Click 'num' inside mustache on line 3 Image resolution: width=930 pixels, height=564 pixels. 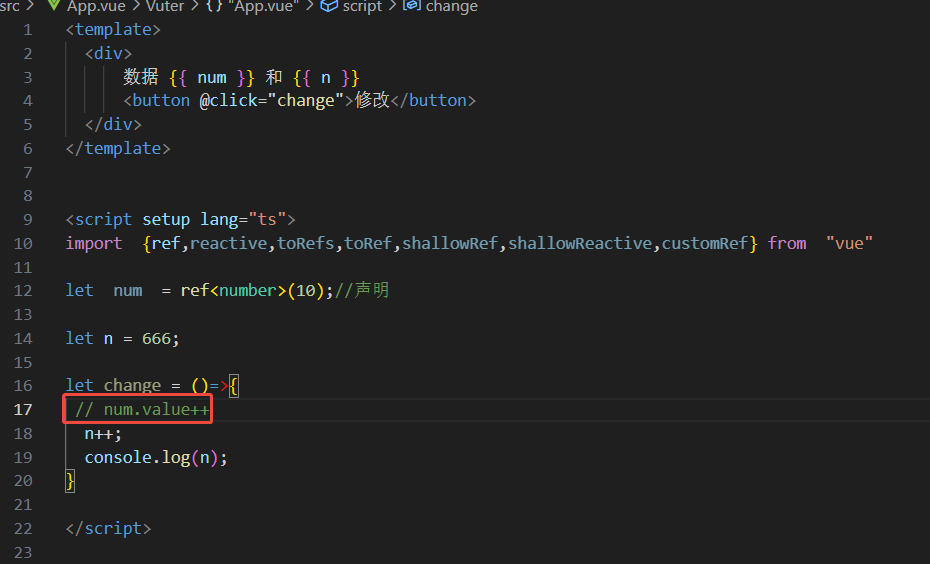[x=212, y=78]
